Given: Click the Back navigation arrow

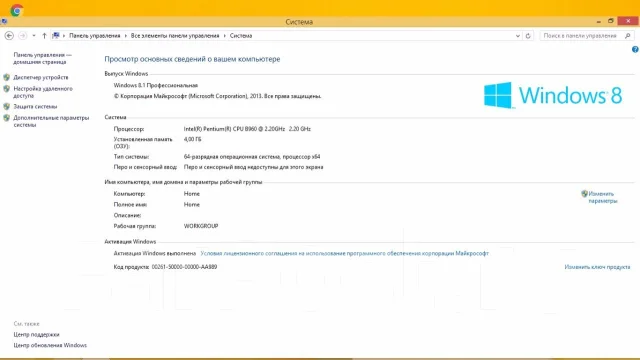Looking at the screenshot, I should (9, 36).
